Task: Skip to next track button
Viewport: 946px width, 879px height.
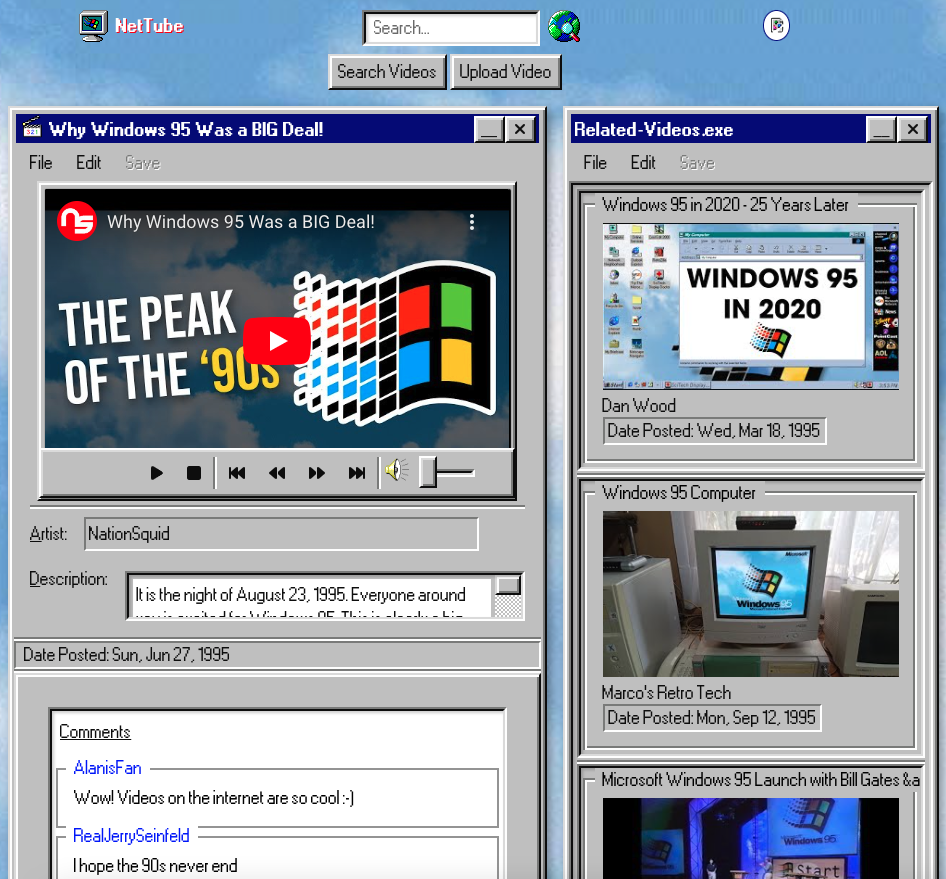Action: point(357,473)
